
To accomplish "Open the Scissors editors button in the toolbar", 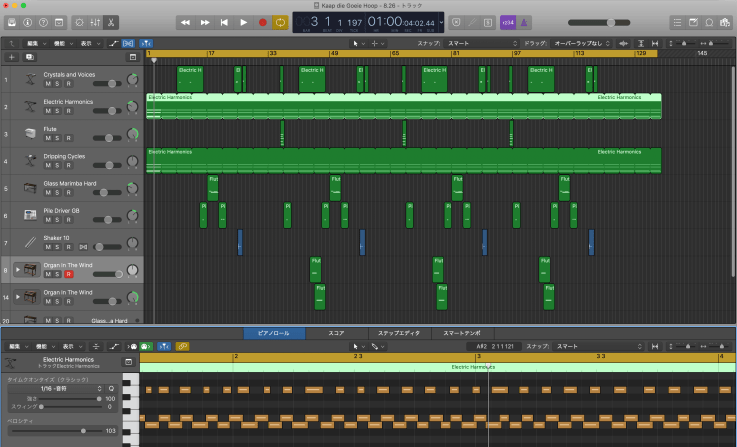I will pyautogui.click(x=111, y=21).
